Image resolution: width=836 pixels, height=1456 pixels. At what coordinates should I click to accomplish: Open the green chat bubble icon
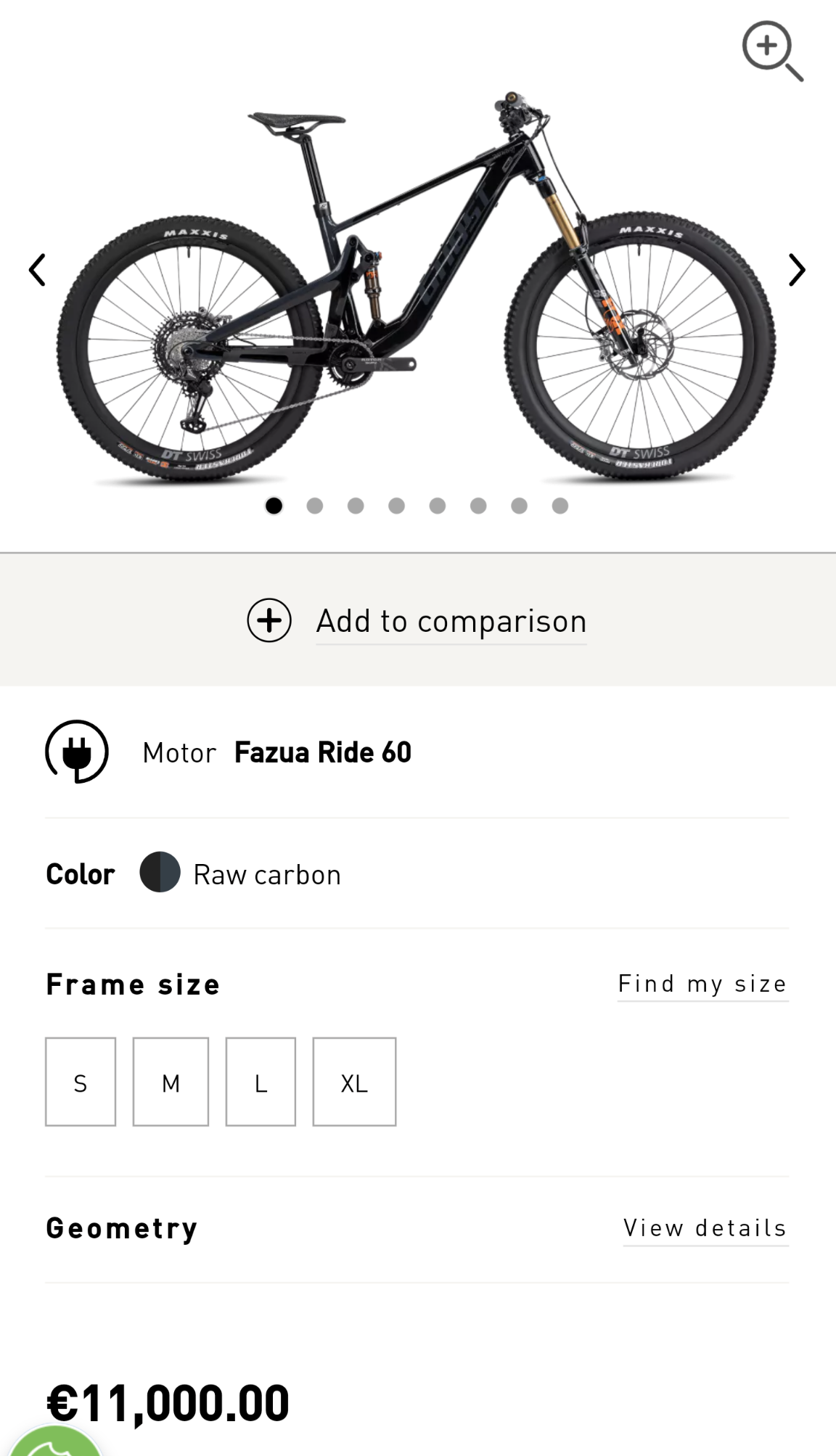[x=54, y=1444]
